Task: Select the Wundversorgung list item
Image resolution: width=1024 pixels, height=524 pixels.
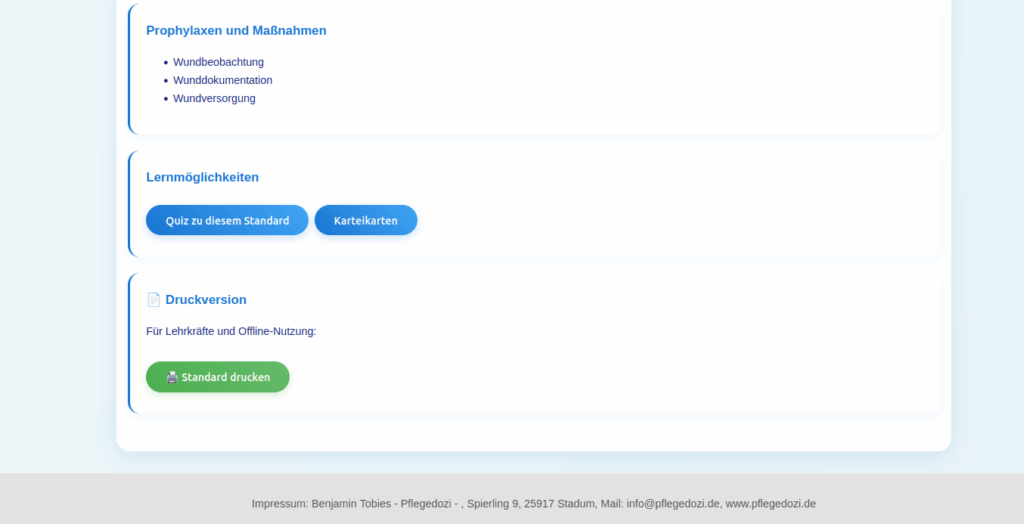Action: coord(214,98)
